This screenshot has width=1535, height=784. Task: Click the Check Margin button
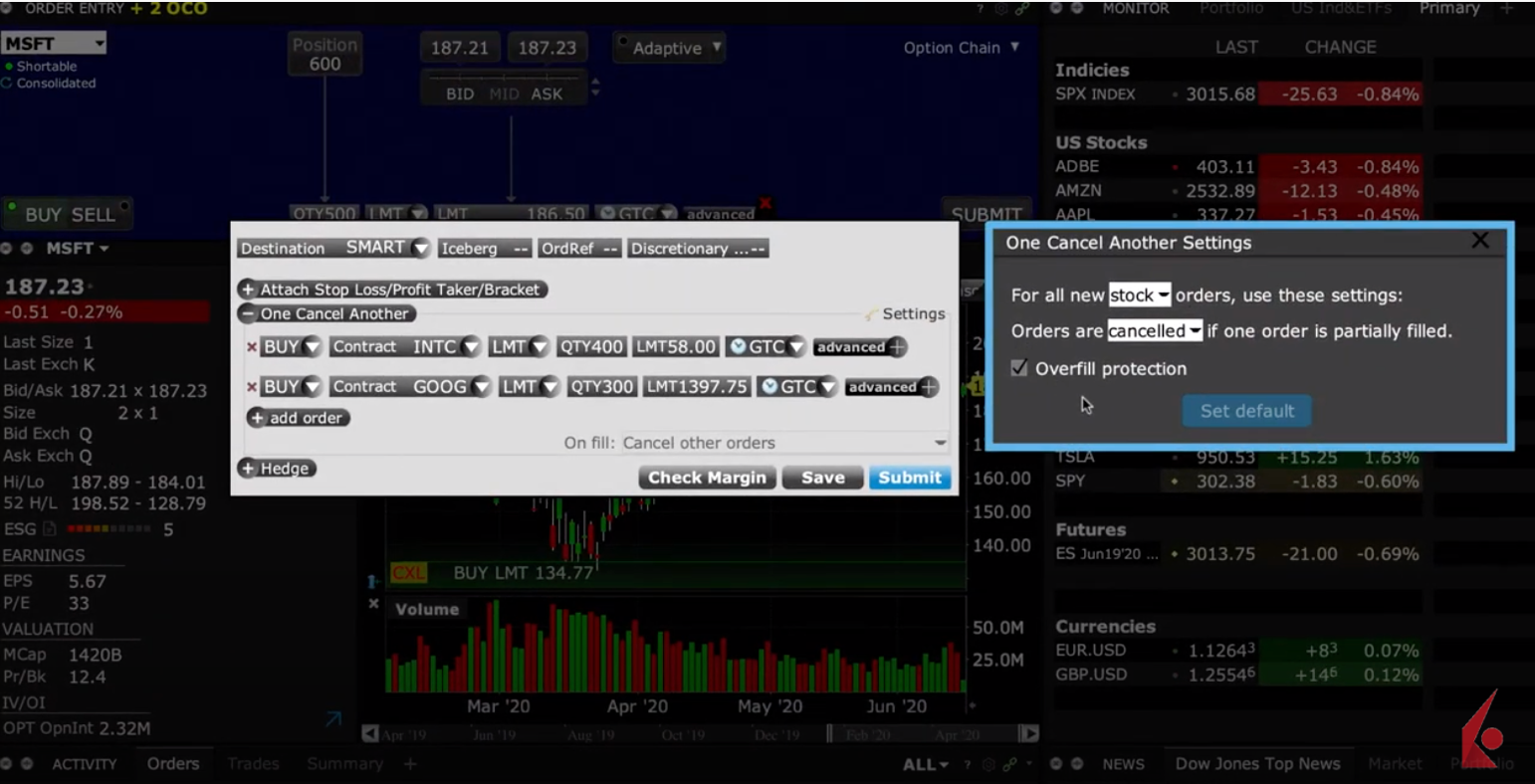pos(707,478)
